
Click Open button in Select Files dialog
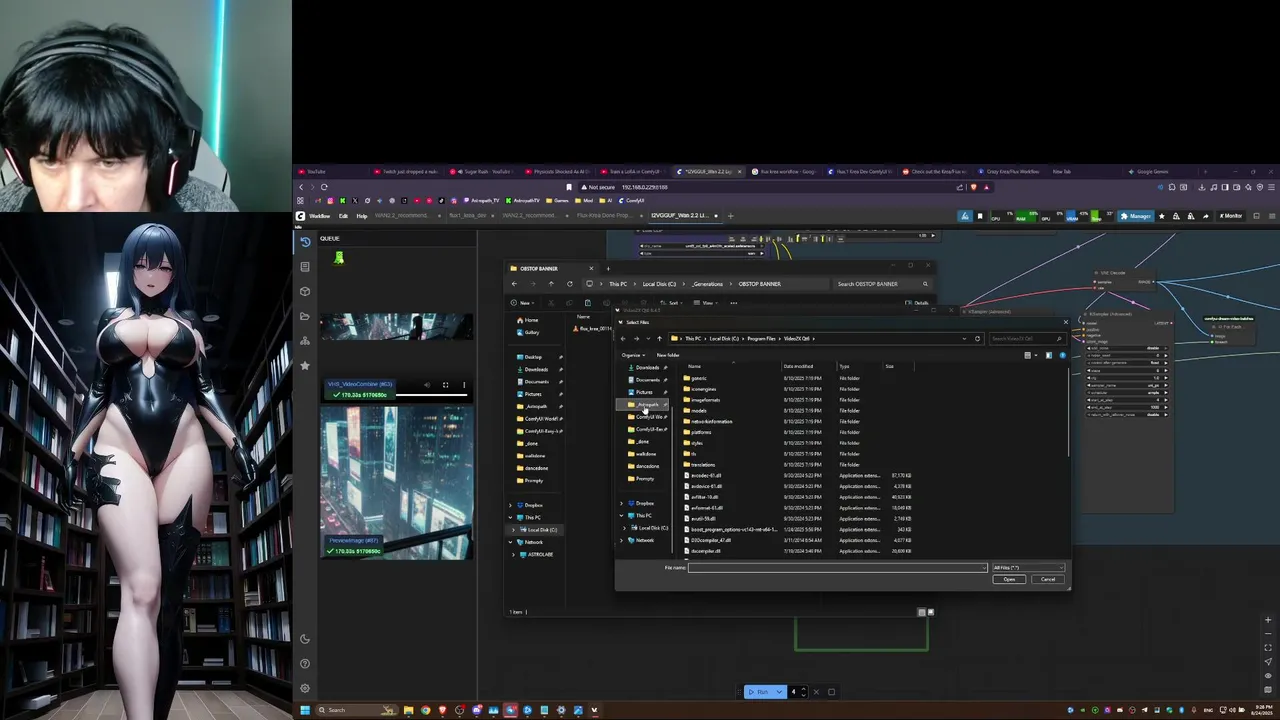(x=1009, y=579)
